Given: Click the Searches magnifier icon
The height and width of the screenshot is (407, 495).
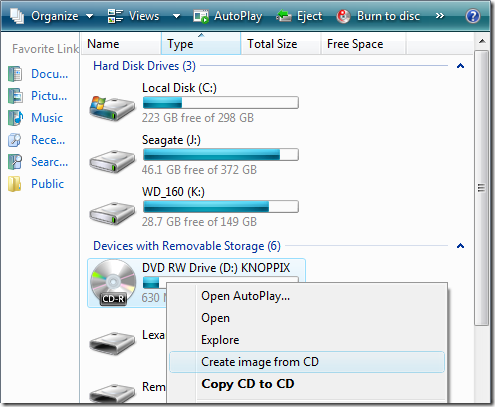Looking at the screenshot, I should (15, 162).
